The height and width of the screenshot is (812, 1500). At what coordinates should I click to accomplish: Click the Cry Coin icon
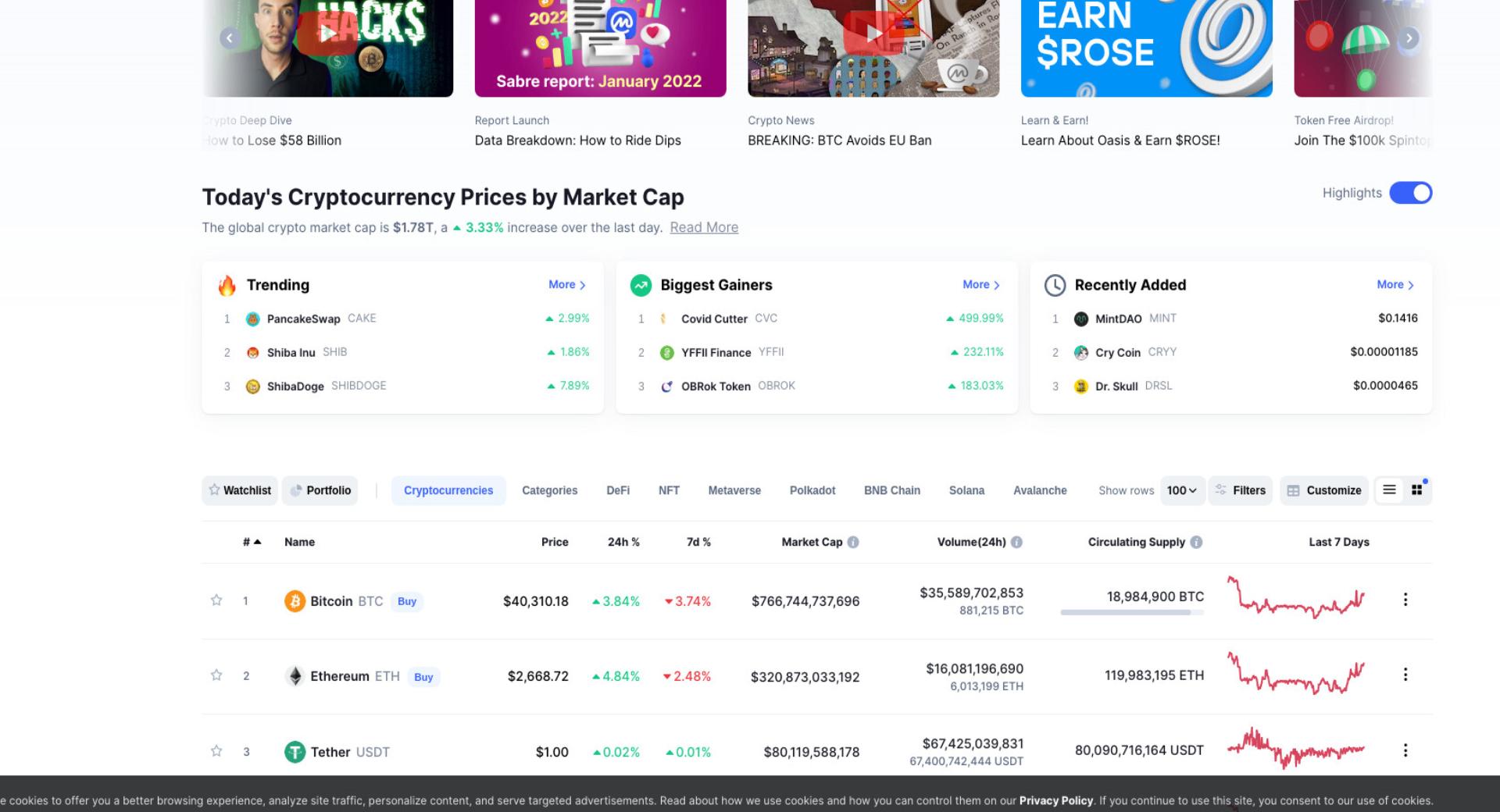coord(1080,352)
